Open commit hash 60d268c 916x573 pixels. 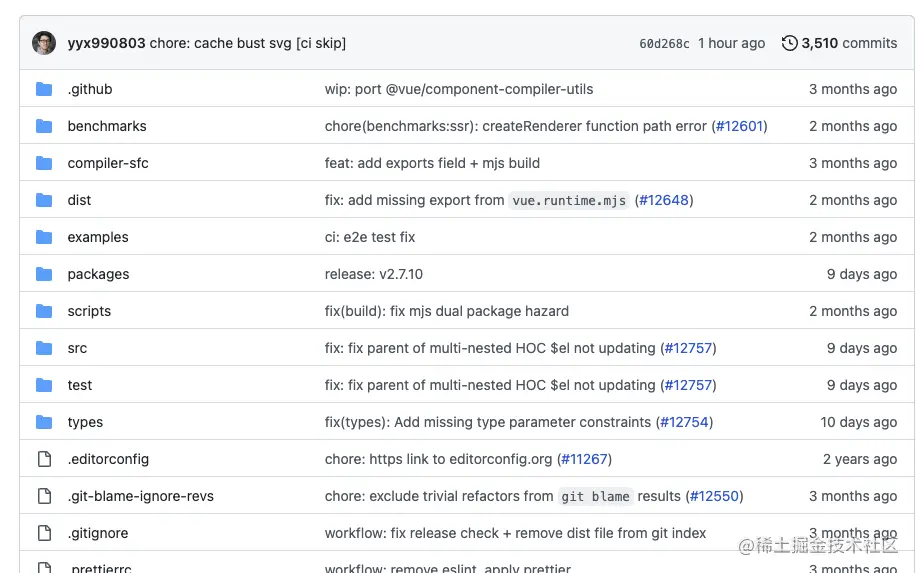[x=664, y=44]
